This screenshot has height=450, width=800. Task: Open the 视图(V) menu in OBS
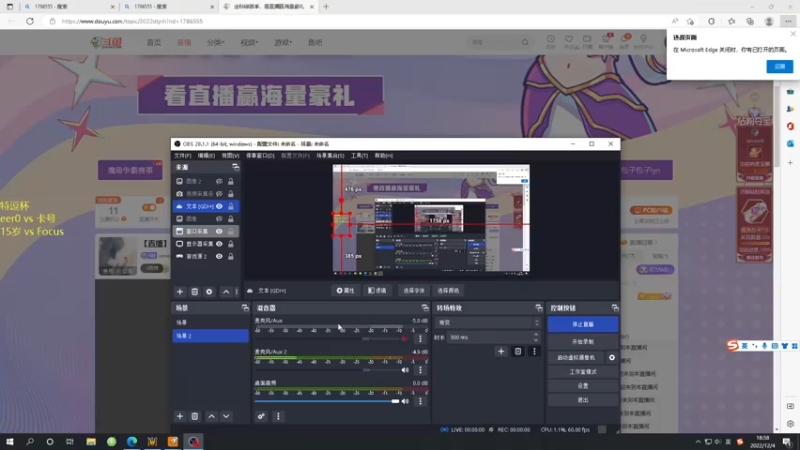[x=230, y=156]
